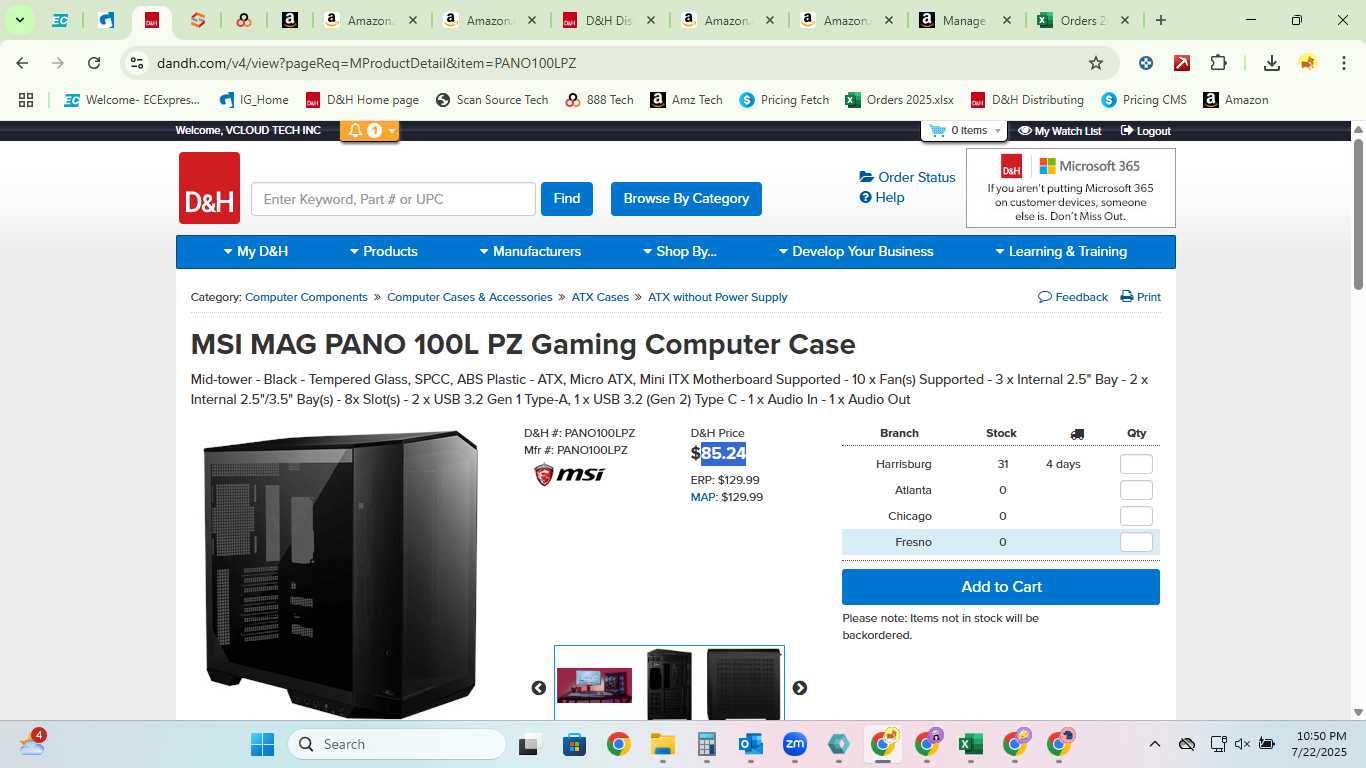1366x768 pixels.
Task: Open the Chrome tab search dropdown
Action: [19, 20]
